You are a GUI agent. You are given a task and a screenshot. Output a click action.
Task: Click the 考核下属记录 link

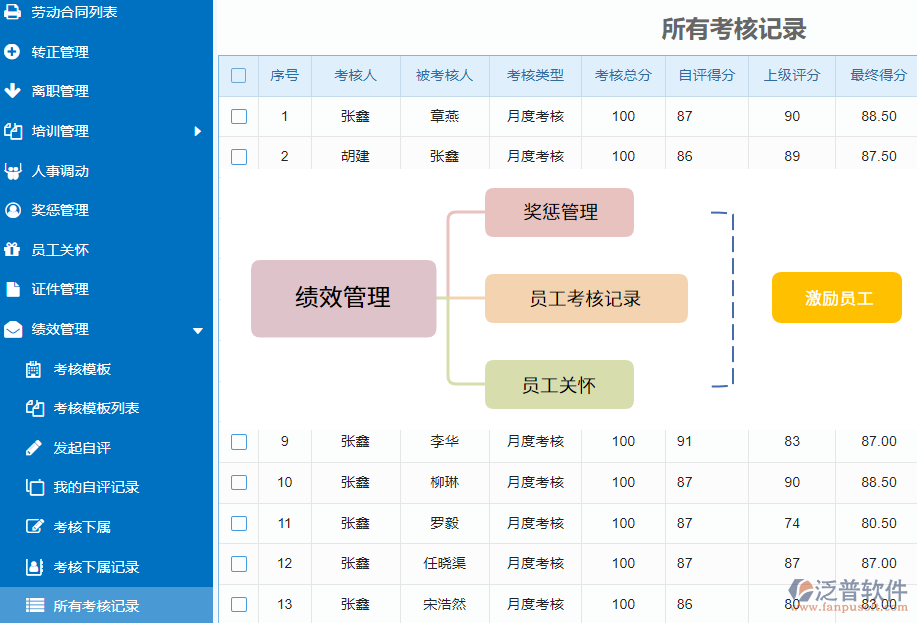pyautogui.click(x=96, y=567)
